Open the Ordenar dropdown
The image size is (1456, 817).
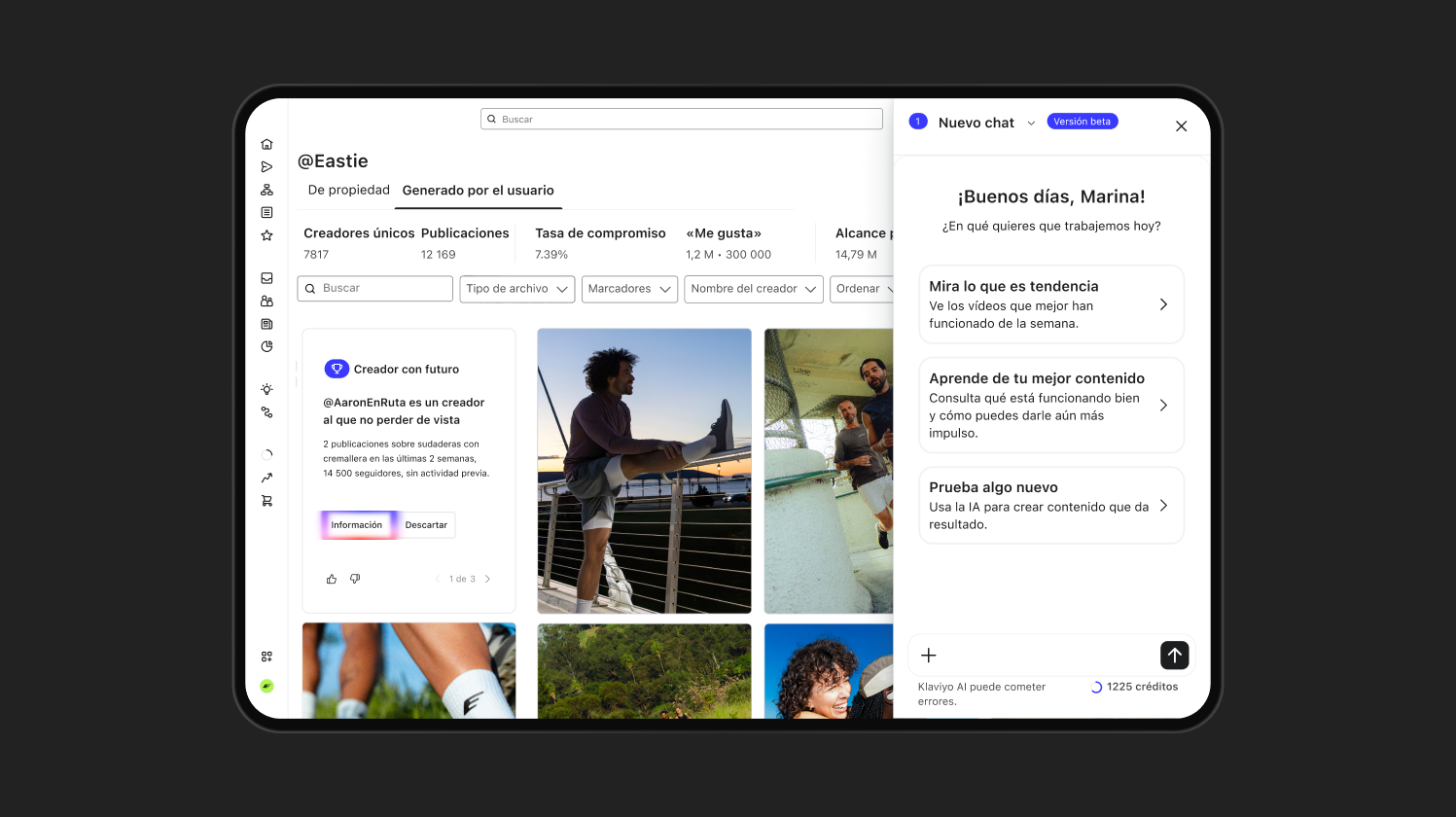pos(862,289)
